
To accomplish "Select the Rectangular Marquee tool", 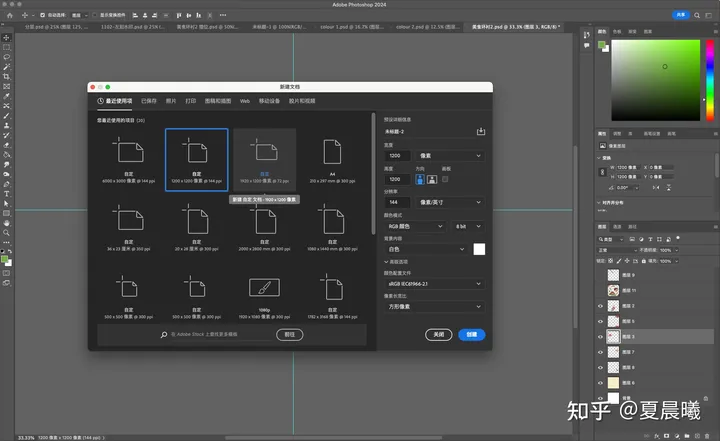I will tap(6, 47).
